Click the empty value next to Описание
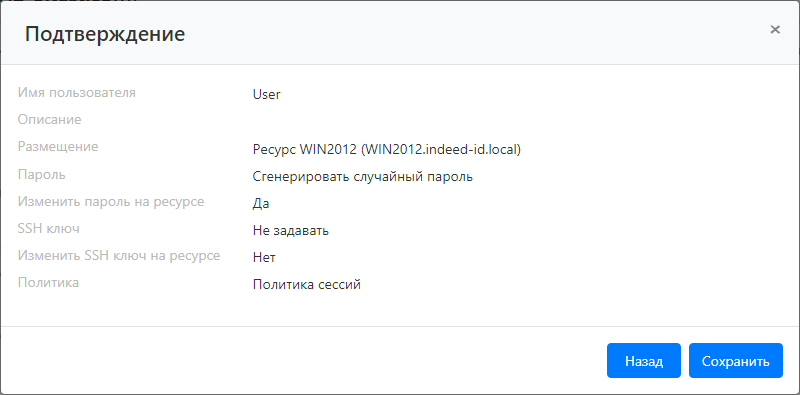This screenshot has height=395, width=800. 517,120
